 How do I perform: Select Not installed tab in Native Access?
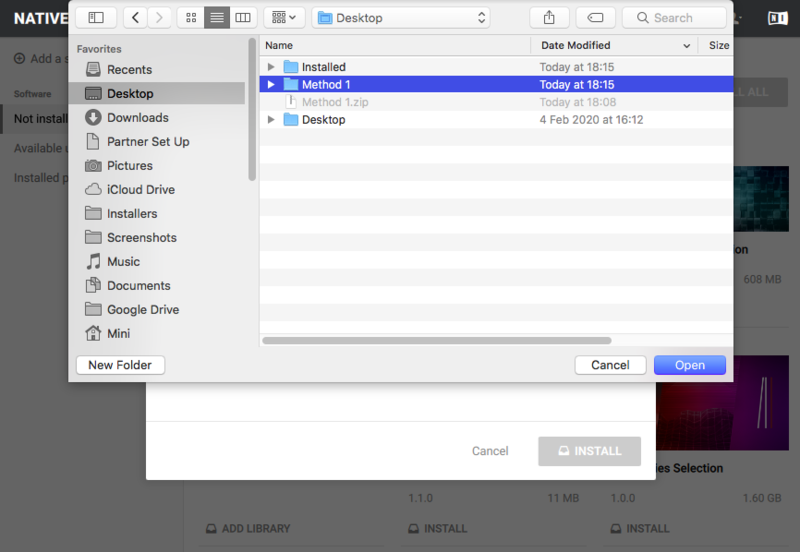[x=40, y=119]
